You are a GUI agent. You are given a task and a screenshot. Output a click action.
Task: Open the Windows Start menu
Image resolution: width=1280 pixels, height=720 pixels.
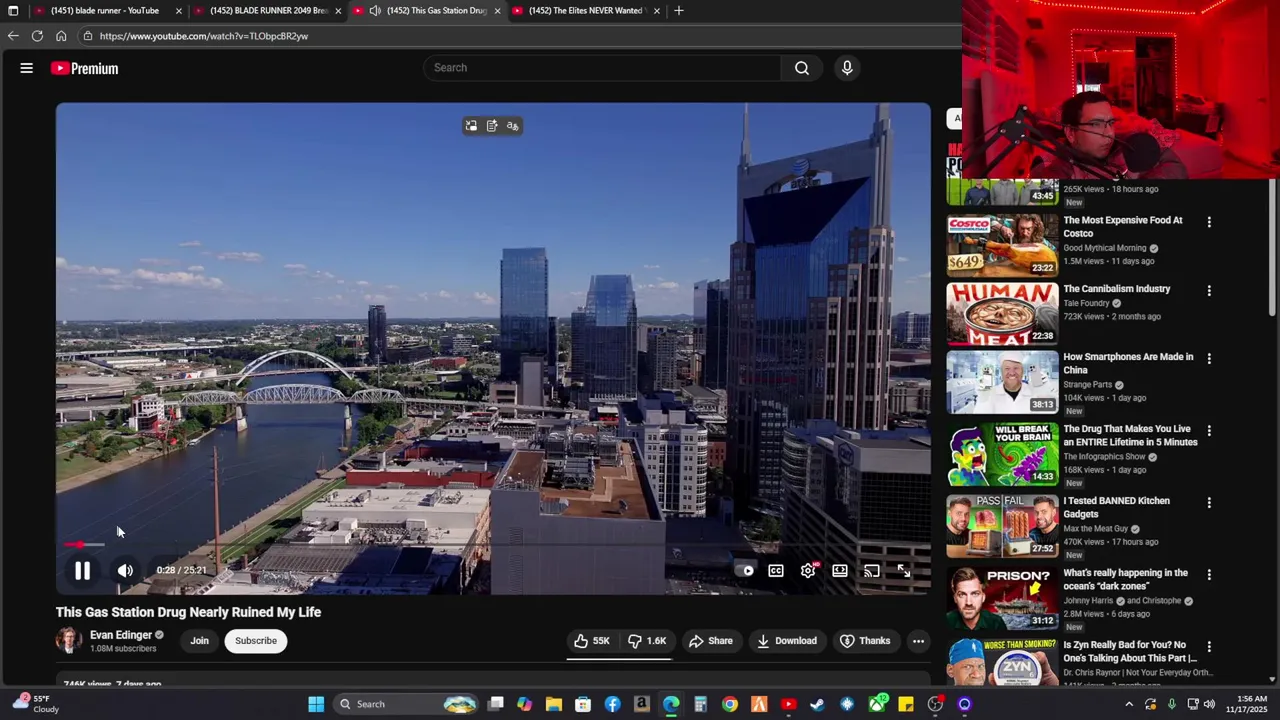point(316,704)
